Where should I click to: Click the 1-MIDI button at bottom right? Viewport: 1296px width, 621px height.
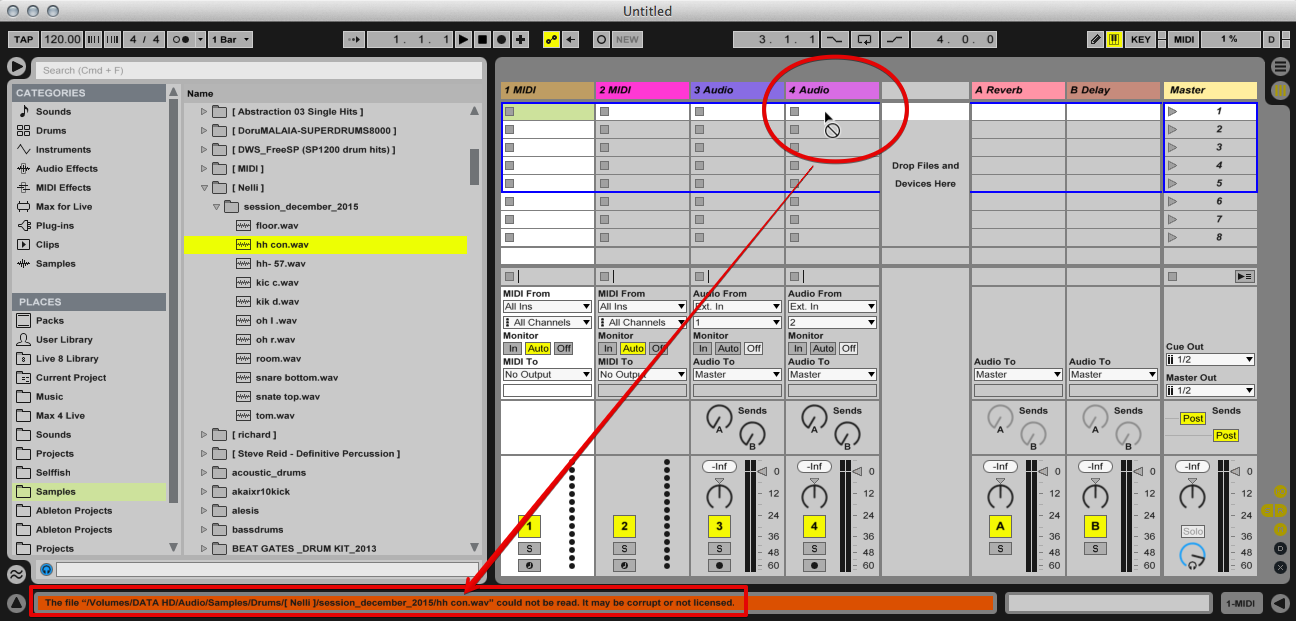point(1241,603)
